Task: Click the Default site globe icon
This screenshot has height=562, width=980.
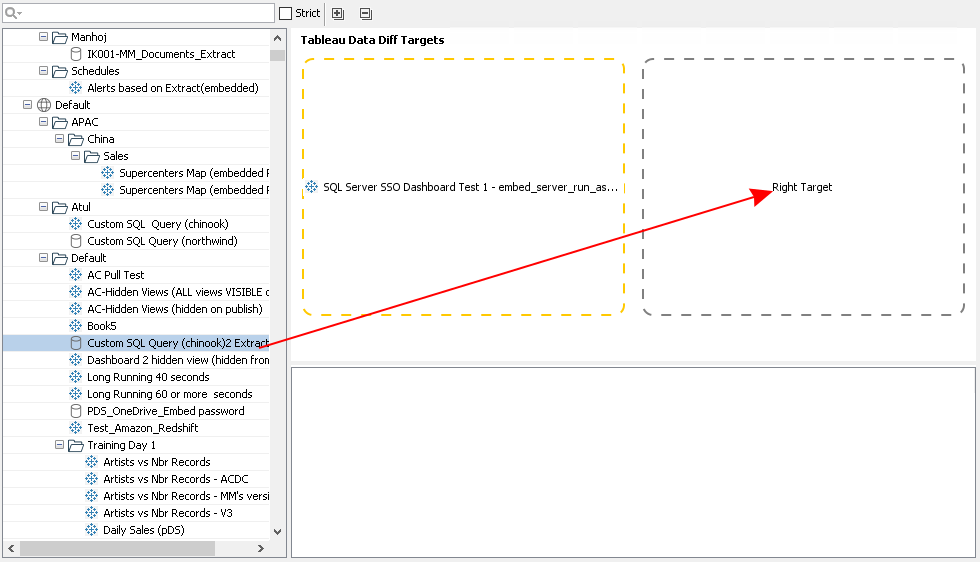Action: point(44,104)
